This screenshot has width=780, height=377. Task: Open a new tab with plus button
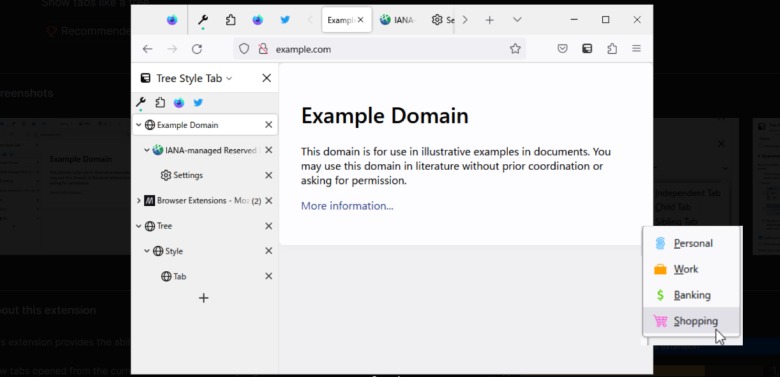click(x=489, y=20)
